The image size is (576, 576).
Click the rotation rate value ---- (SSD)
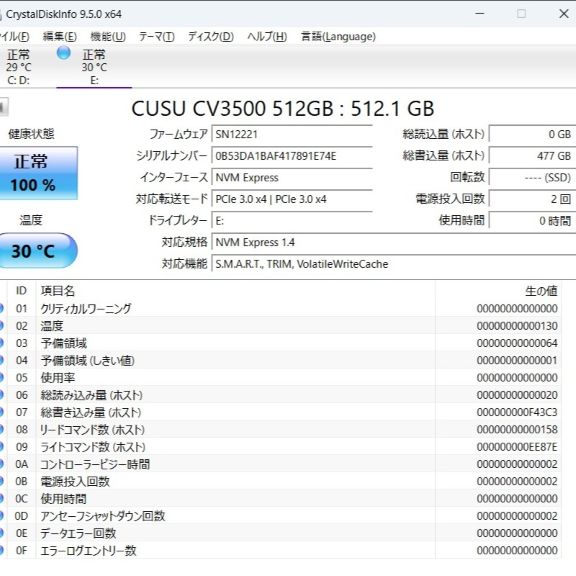pos(532,177)
